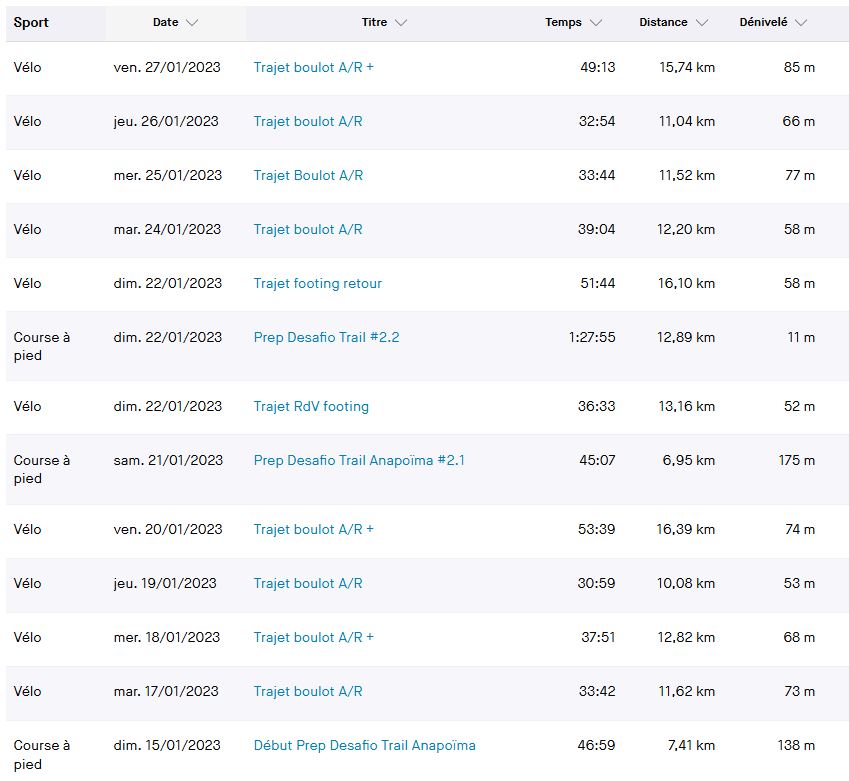Click the sort chevron beside Titre
This screenshot has width=849, height=781.
(x=401, y=22)
